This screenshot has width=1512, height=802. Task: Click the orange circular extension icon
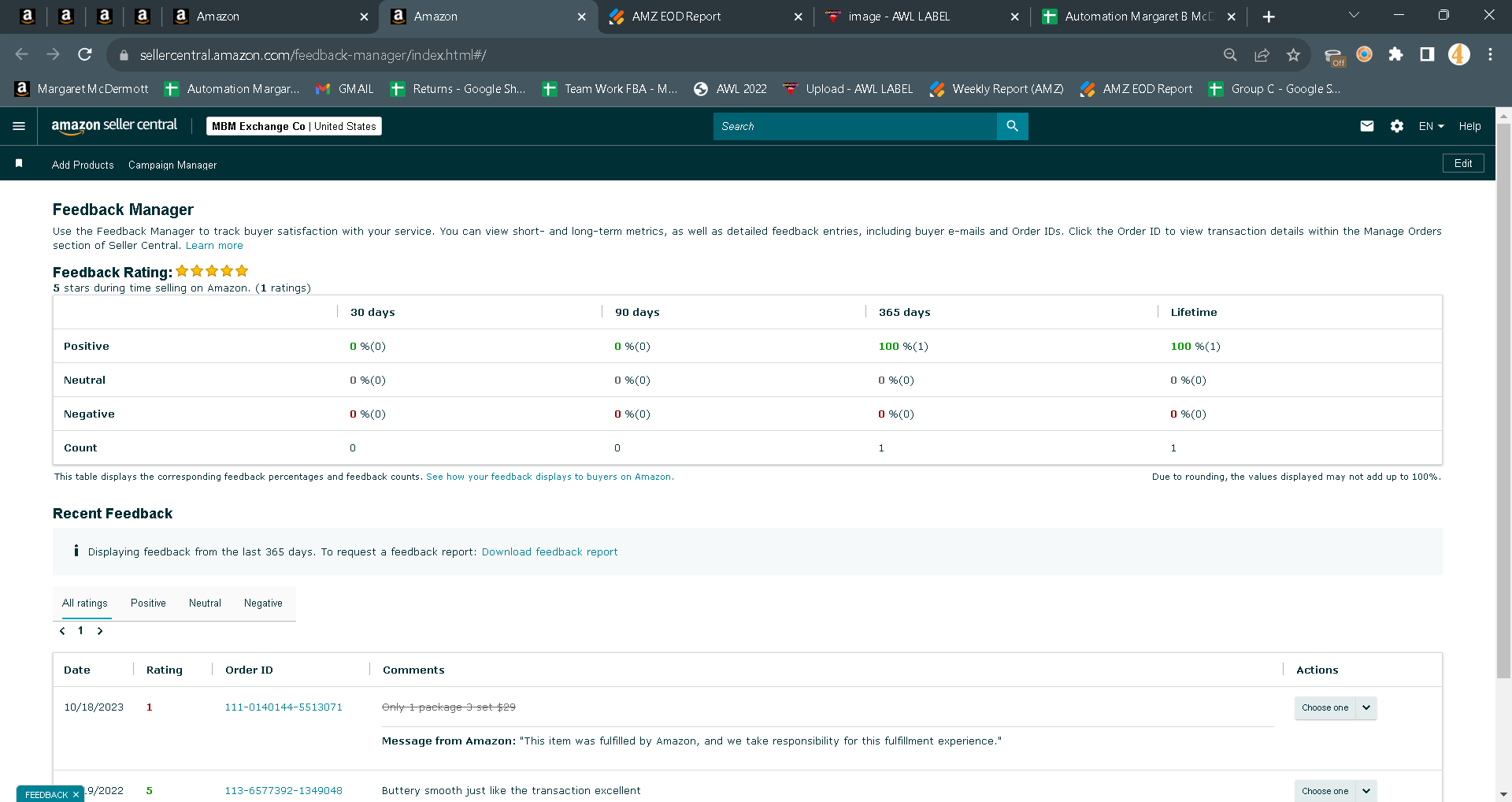[x=1365, y=54]
